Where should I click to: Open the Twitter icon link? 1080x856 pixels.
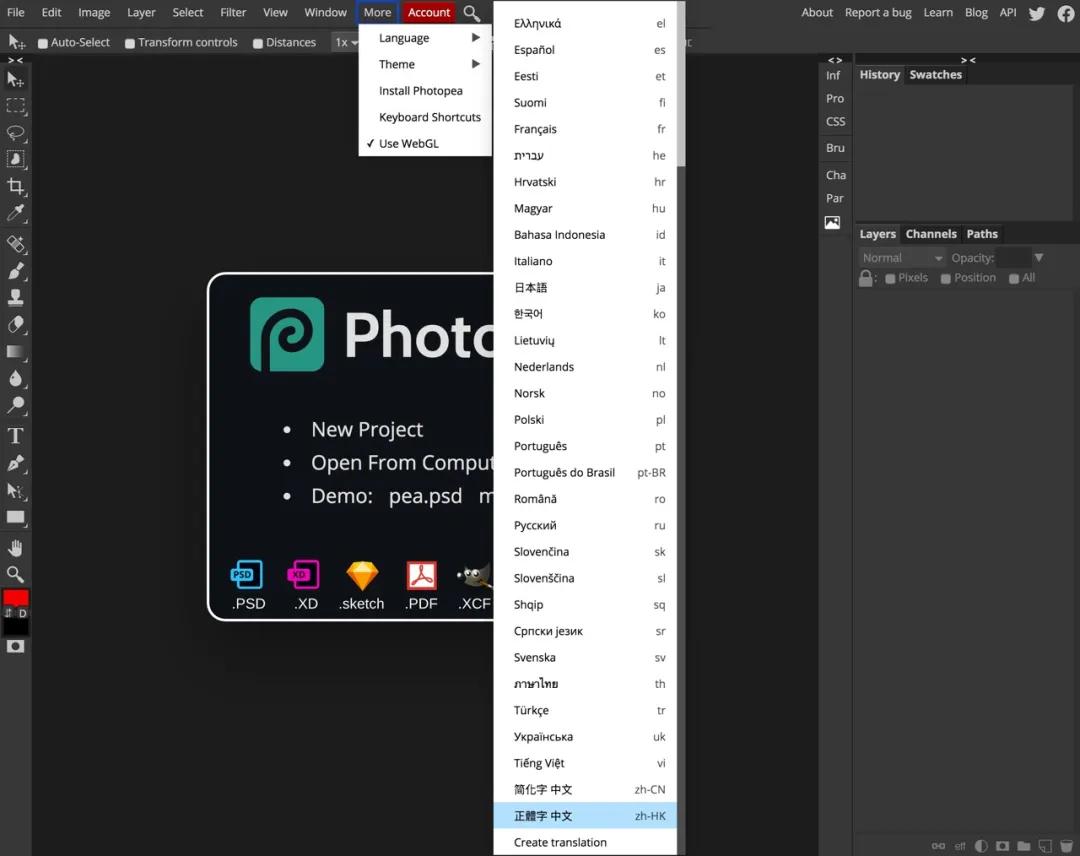coord(1037,13)
